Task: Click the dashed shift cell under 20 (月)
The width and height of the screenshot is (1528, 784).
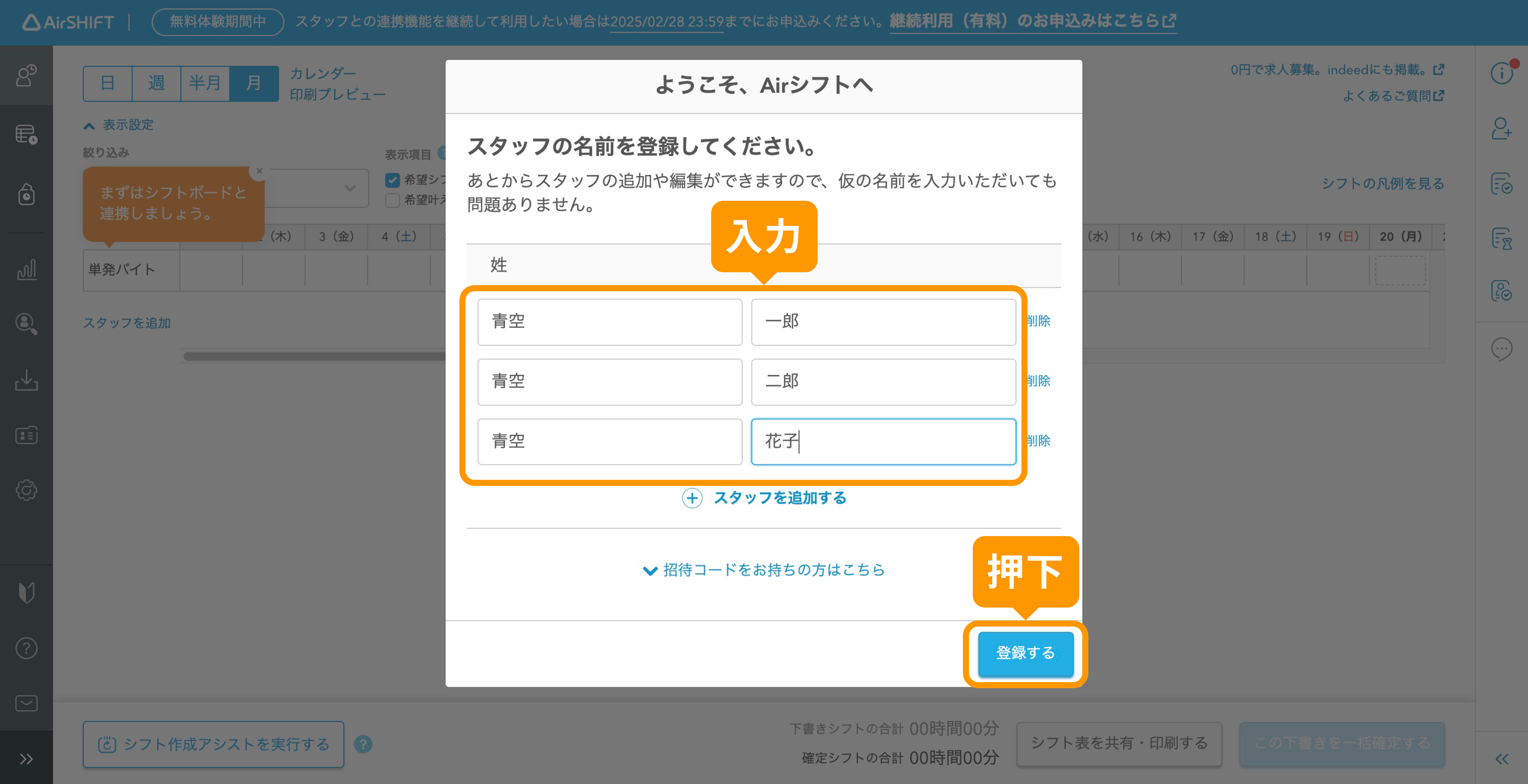Action: click(x=1401, y=270)
